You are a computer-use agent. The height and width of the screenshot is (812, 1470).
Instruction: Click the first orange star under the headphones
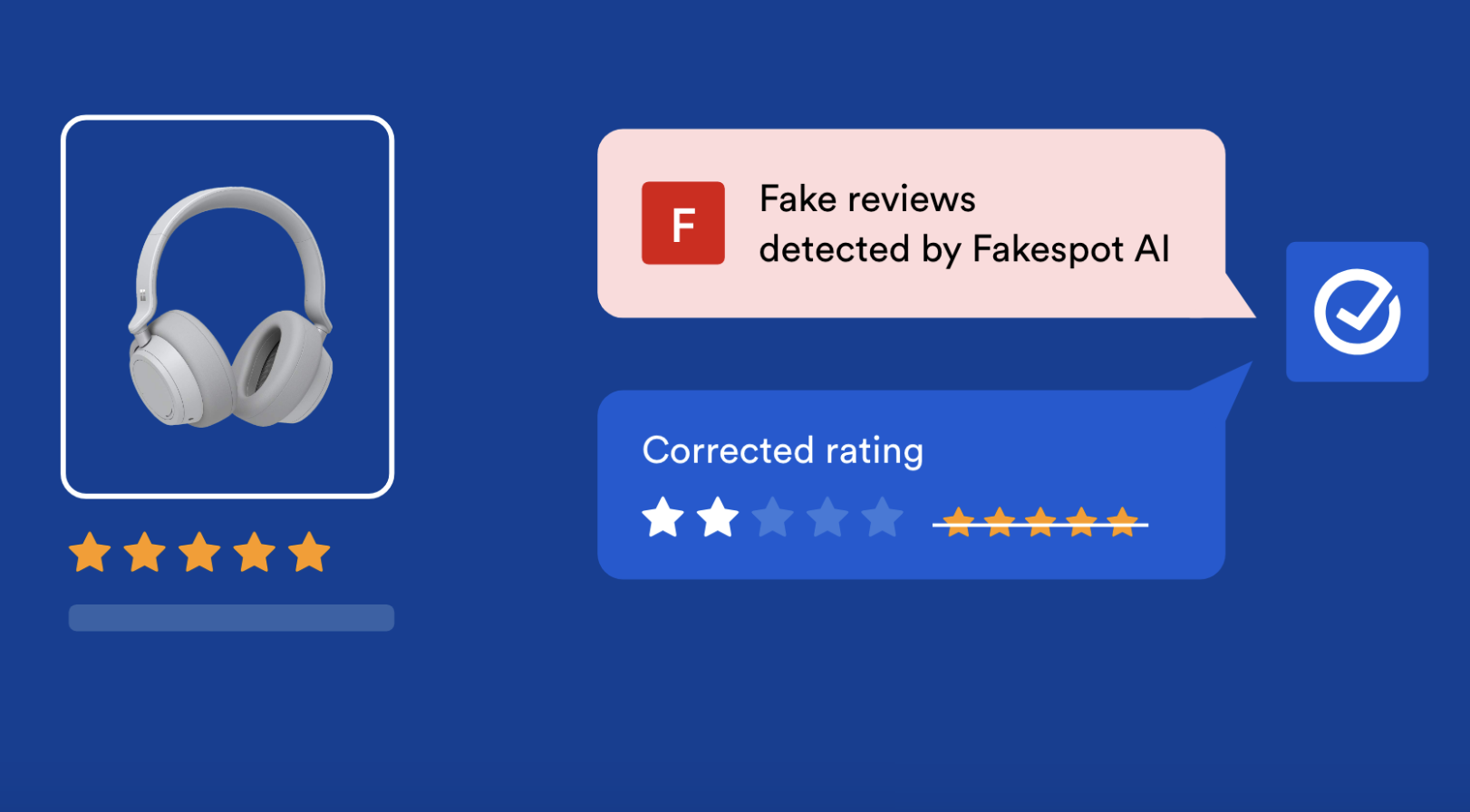90,553
